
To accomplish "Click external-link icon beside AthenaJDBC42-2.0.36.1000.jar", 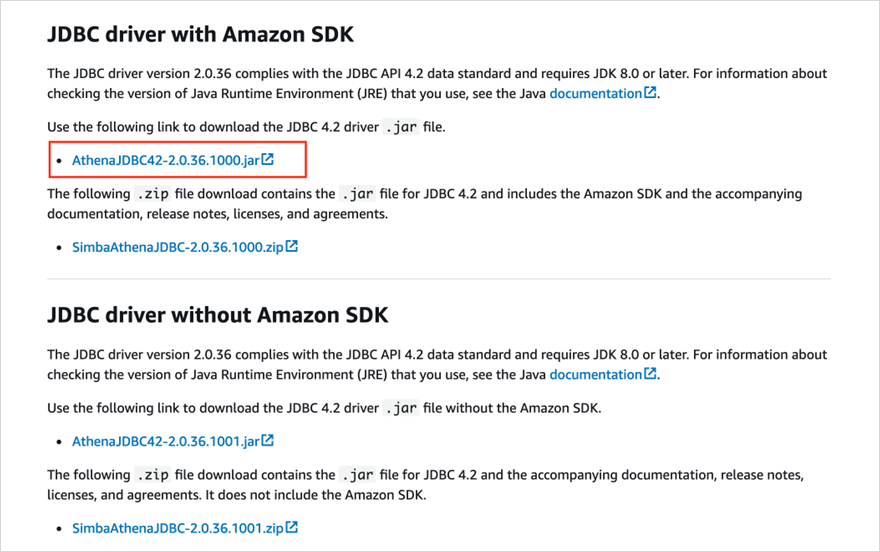I will coord(268,160).
